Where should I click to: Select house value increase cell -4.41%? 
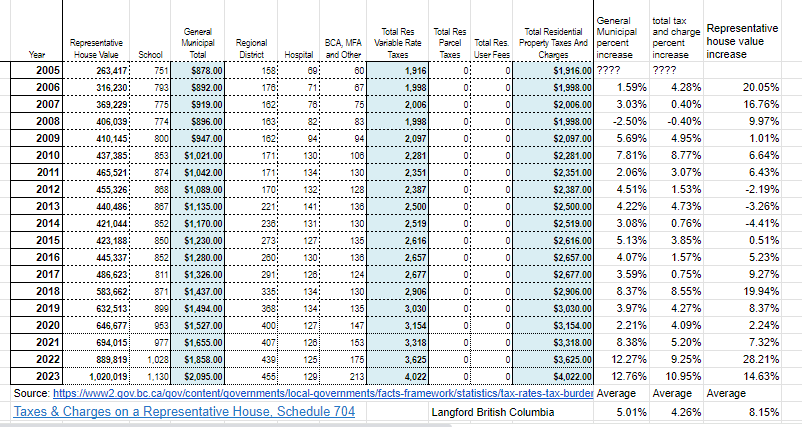[742, 223]
